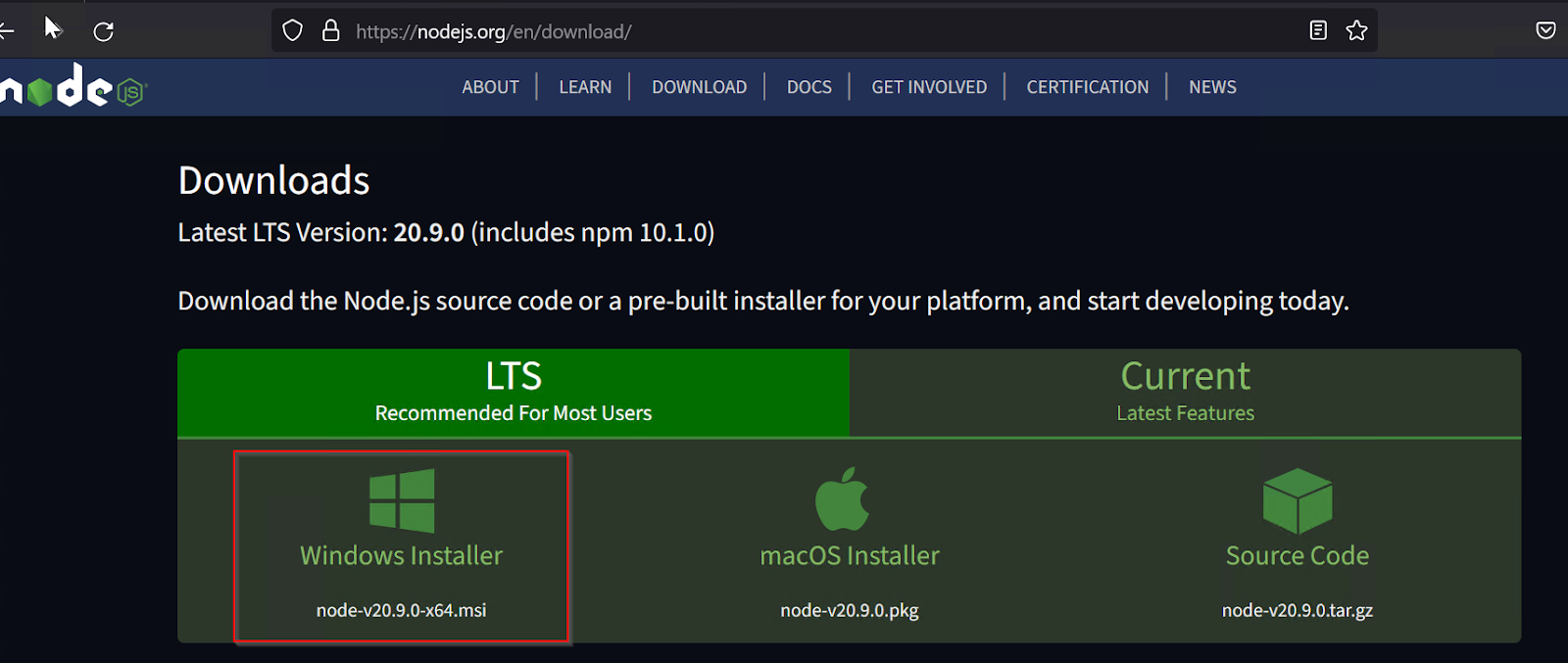Click the Source Code box icon
Screen dimensions: 1568x663
pyautogui.click(x=1298, y=500)
